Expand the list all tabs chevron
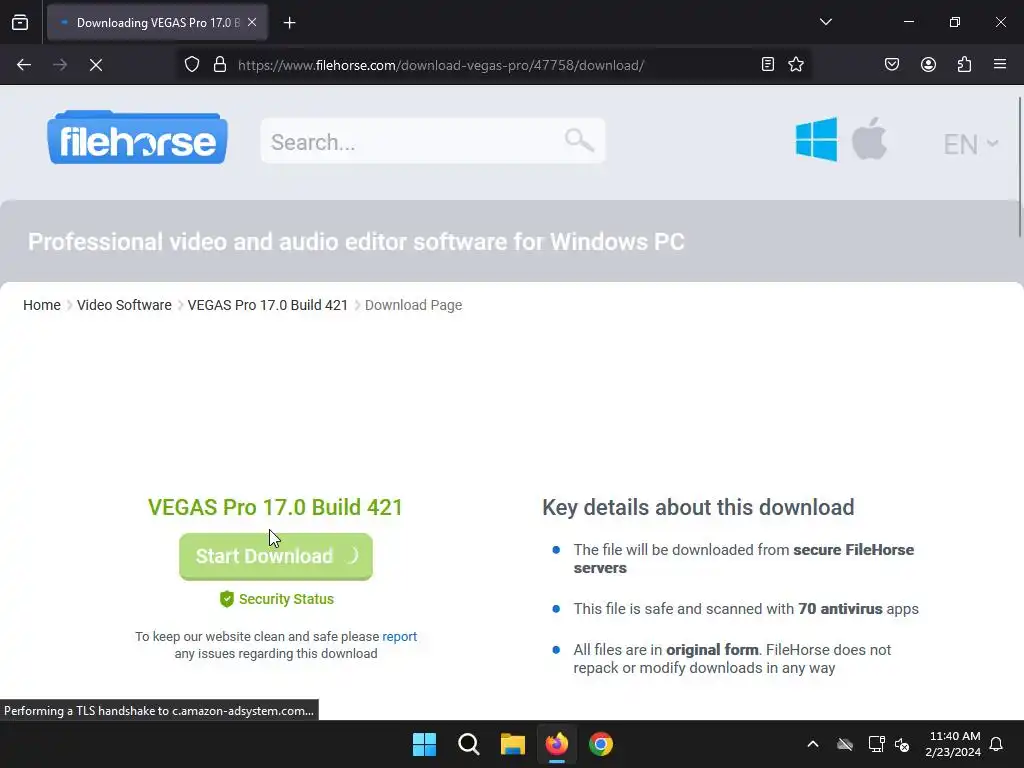Viewport: 1024px width, 768px height. click(x=825, y=22)
